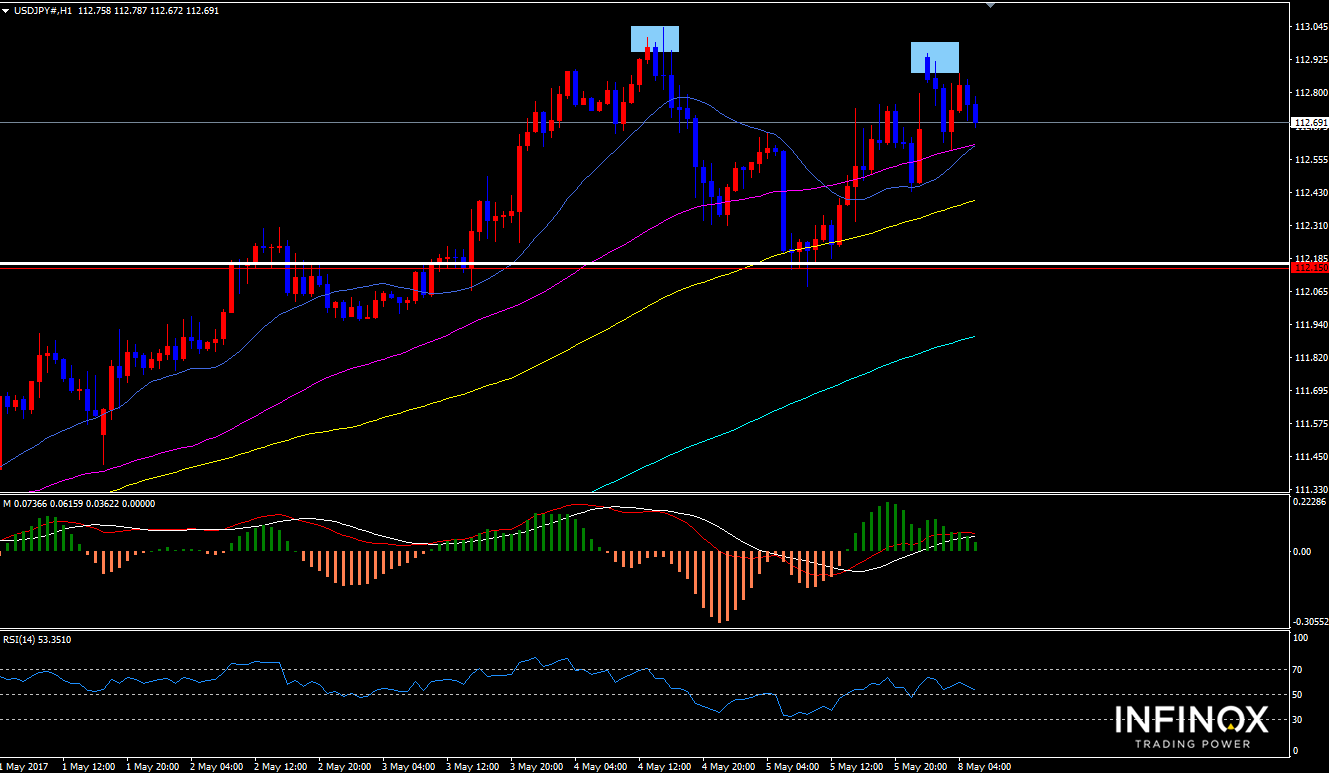The image size is (1329, 773).
Task: Click the 111.695 price axis label
Action: click(x=1309, y=390)
